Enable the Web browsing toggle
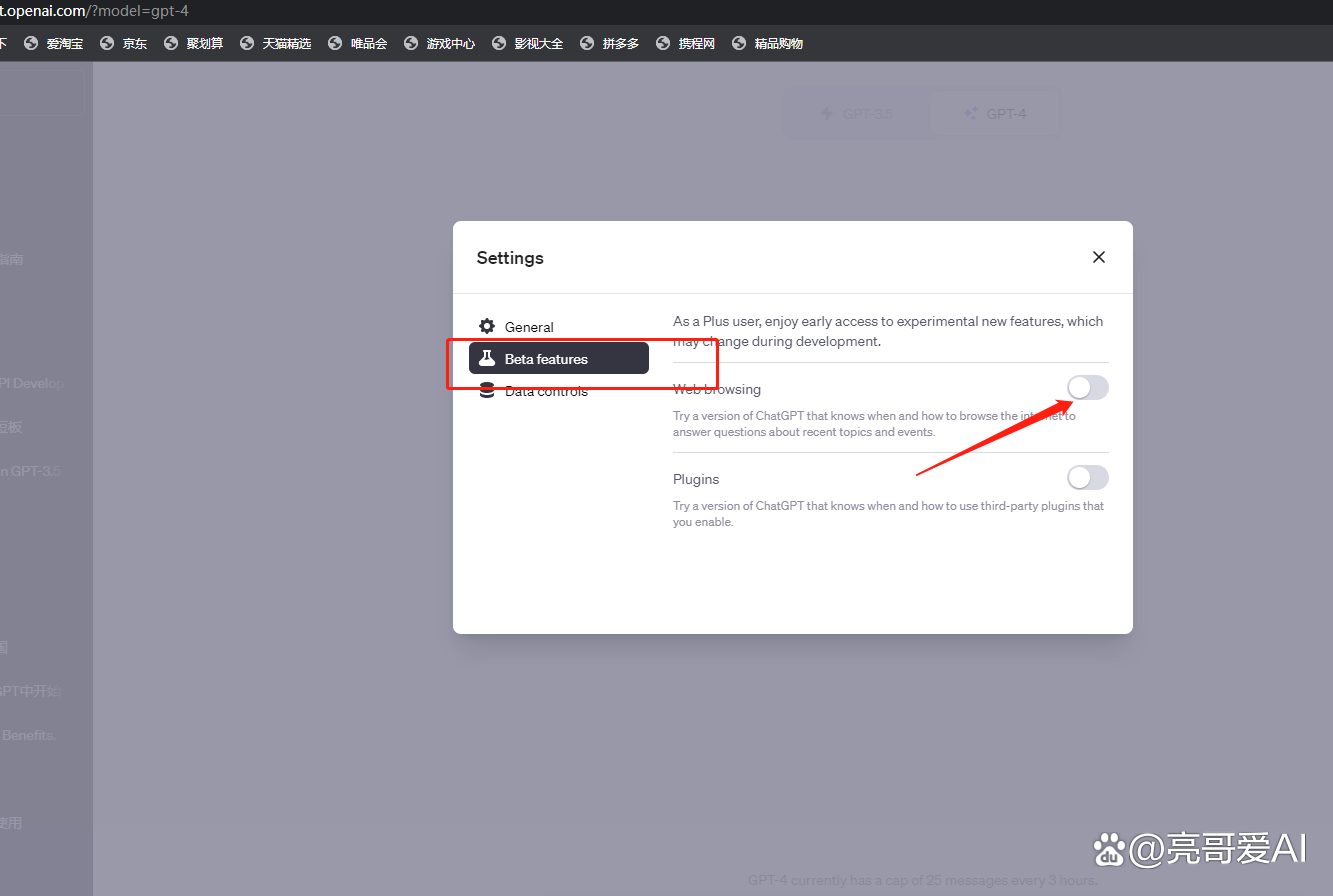This screenshot has height=896, width=1333. pos(1088,388)
